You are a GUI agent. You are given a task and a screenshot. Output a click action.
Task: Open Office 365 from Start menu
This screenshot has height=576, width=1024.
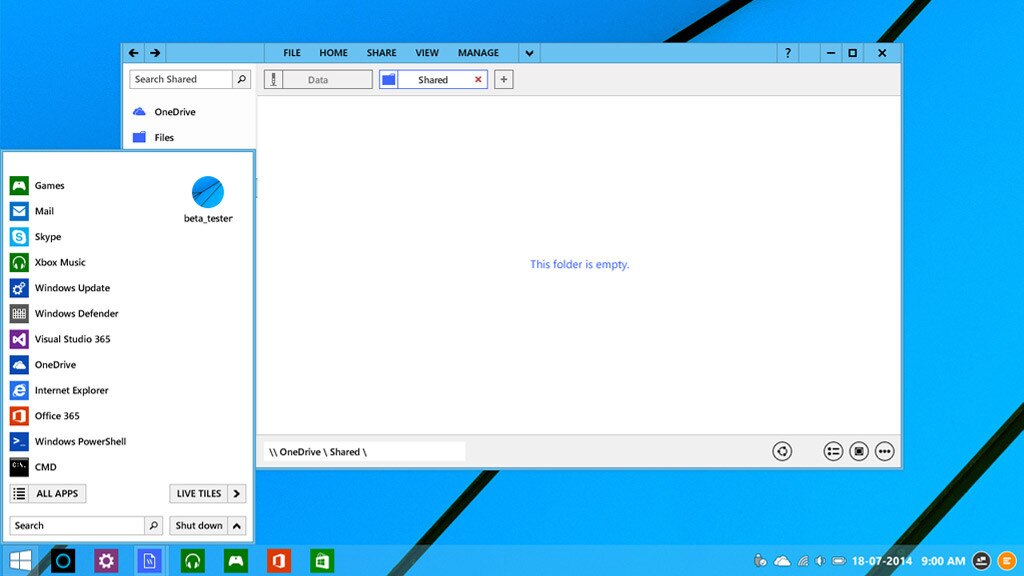click(x=44, y=415)
